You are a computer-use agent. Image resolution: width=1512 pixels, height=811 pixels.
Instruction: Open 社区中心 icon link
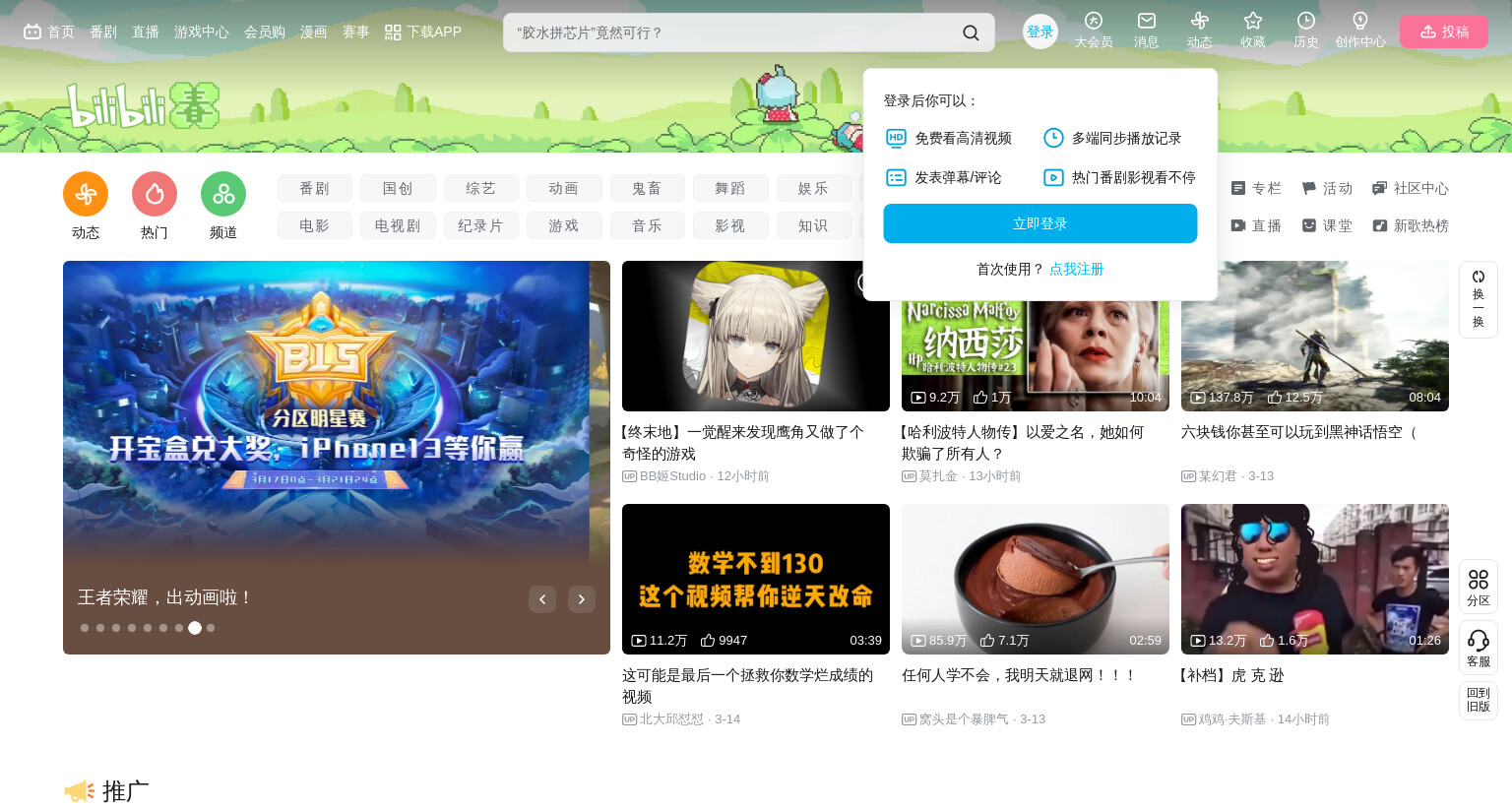(1411, 188)
